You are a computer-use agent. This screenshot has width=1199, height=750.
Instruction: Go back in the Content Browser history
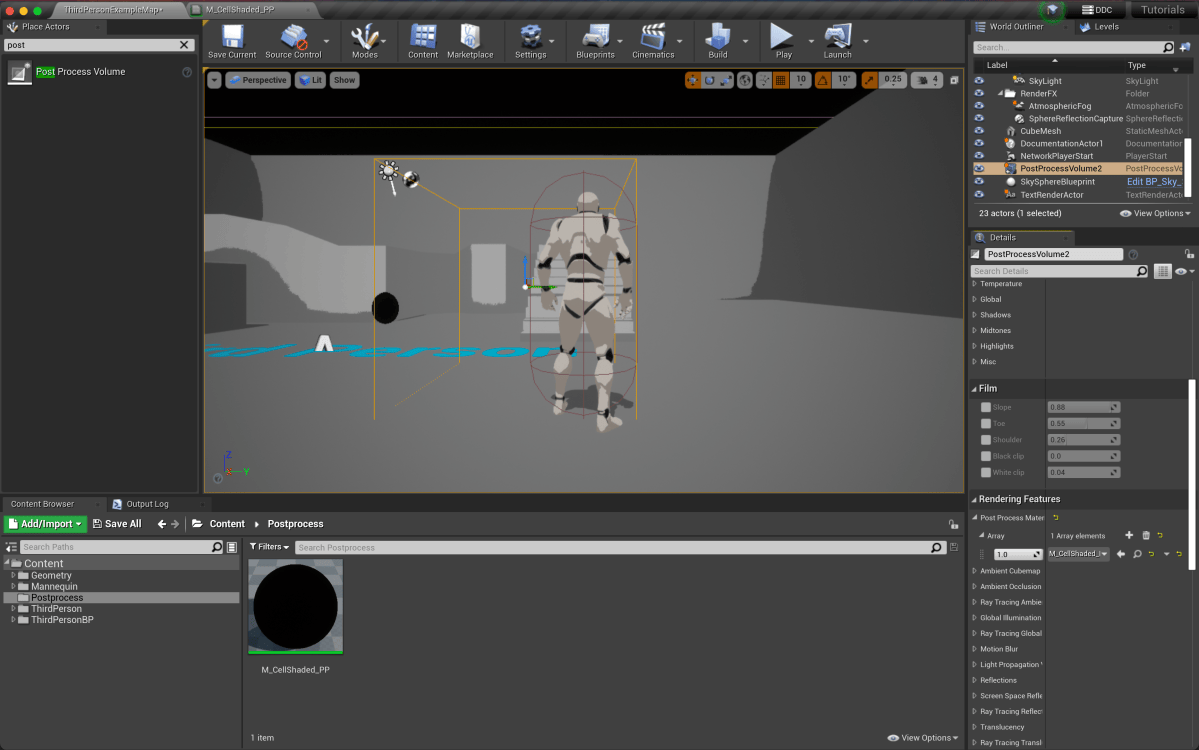pyautogui.click(x=161, y=524)
